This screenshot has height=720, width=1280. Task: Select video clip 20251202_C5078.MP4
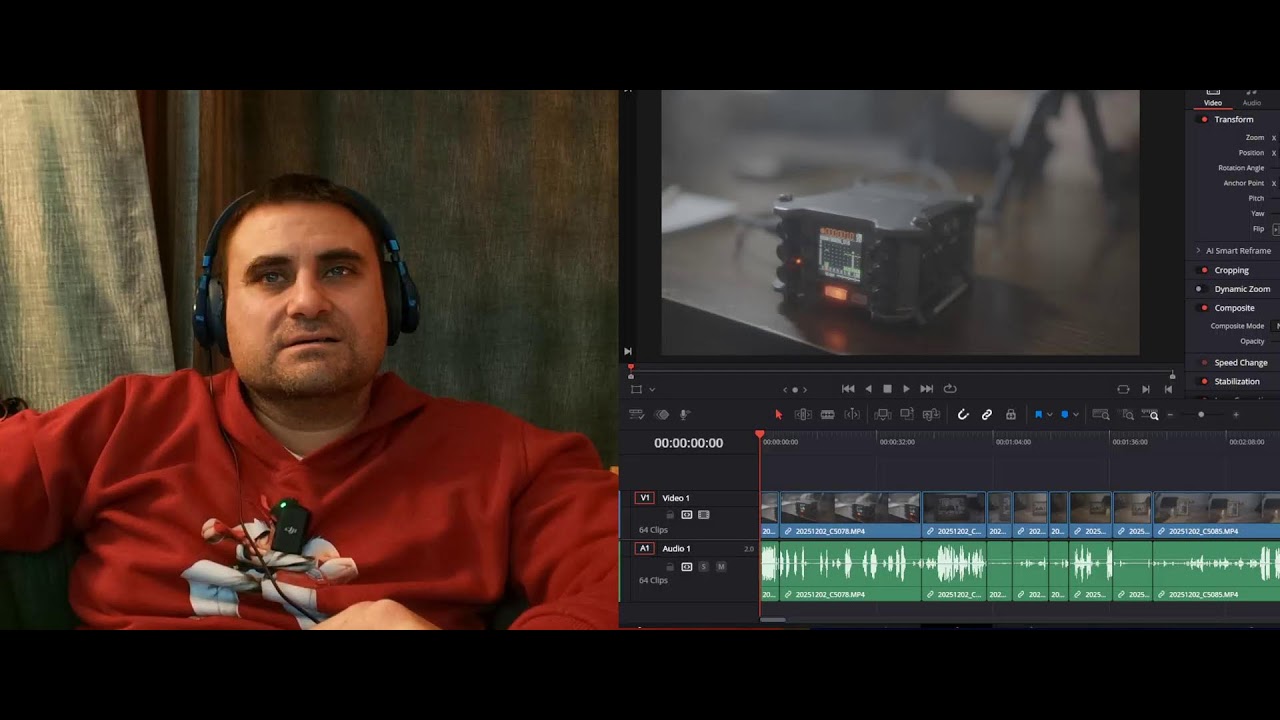pos(850,514)
